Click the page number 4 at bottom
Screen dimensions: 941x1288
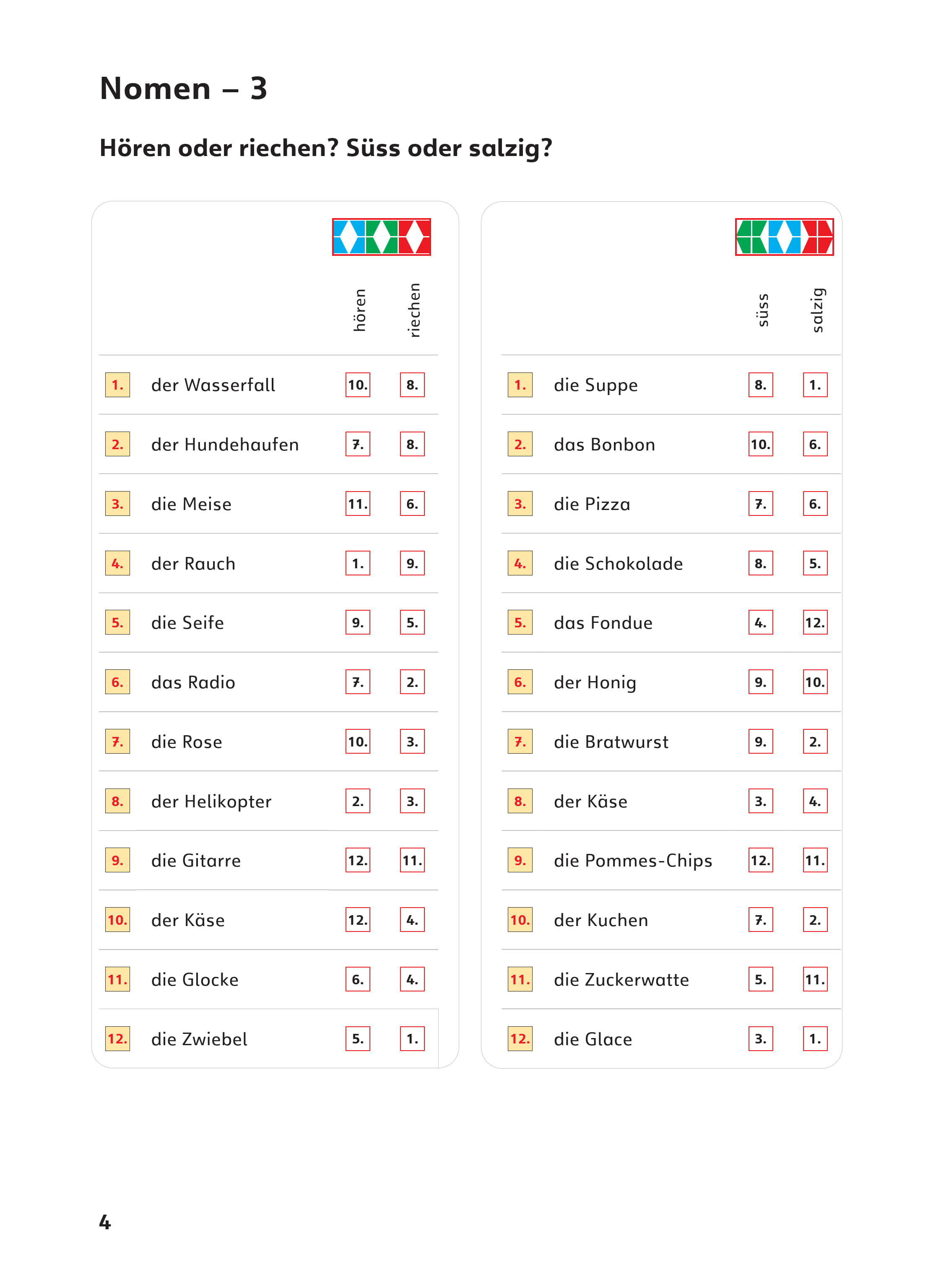[105, 1222]
